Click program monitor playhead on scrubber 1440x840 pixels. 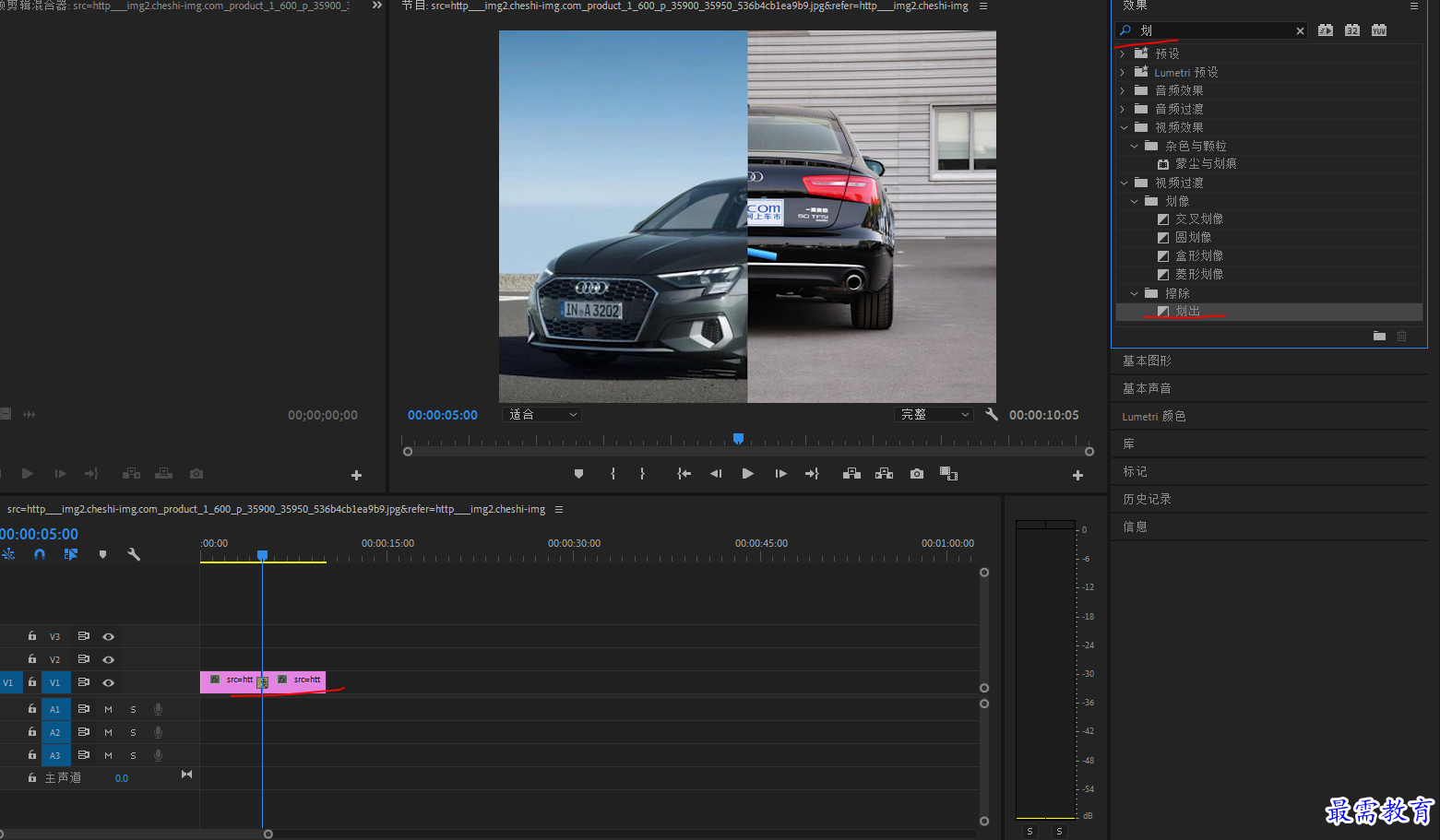tap(738, 439)
